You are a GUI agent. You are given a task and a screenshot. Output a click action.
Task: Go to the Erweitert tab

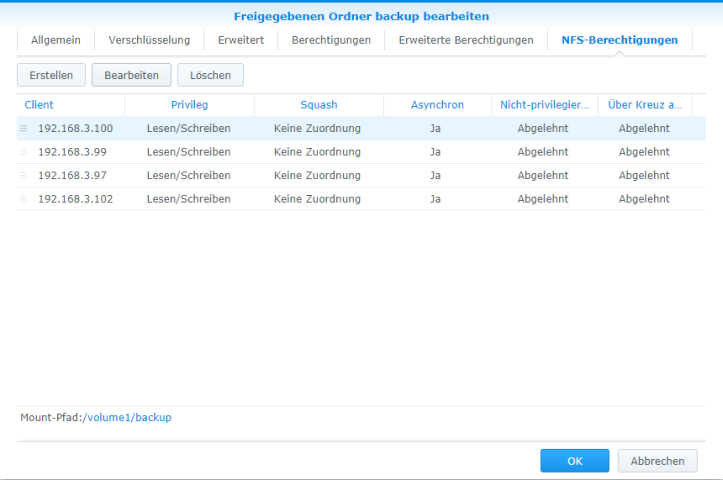tap(241, 40)
